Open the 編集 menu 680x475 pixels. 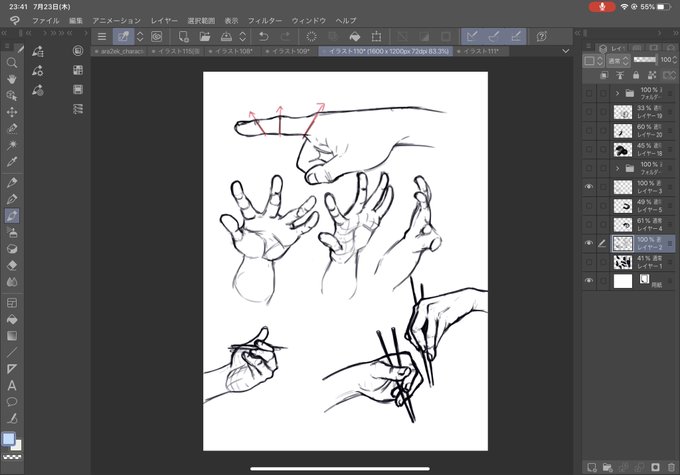pyautogui.click(x=75, y=20)
